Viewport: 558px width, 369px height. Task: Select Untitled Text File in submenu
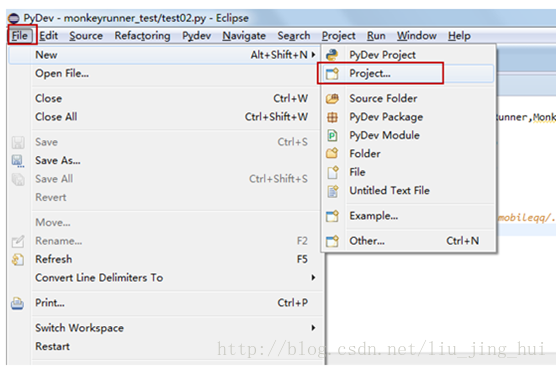click(408, 191)
